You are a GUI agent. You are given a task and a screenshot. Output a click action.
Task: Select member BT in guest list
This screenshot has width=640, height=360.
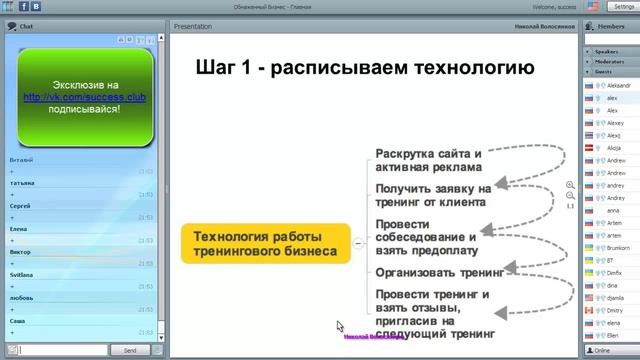(x=610, y=260)
